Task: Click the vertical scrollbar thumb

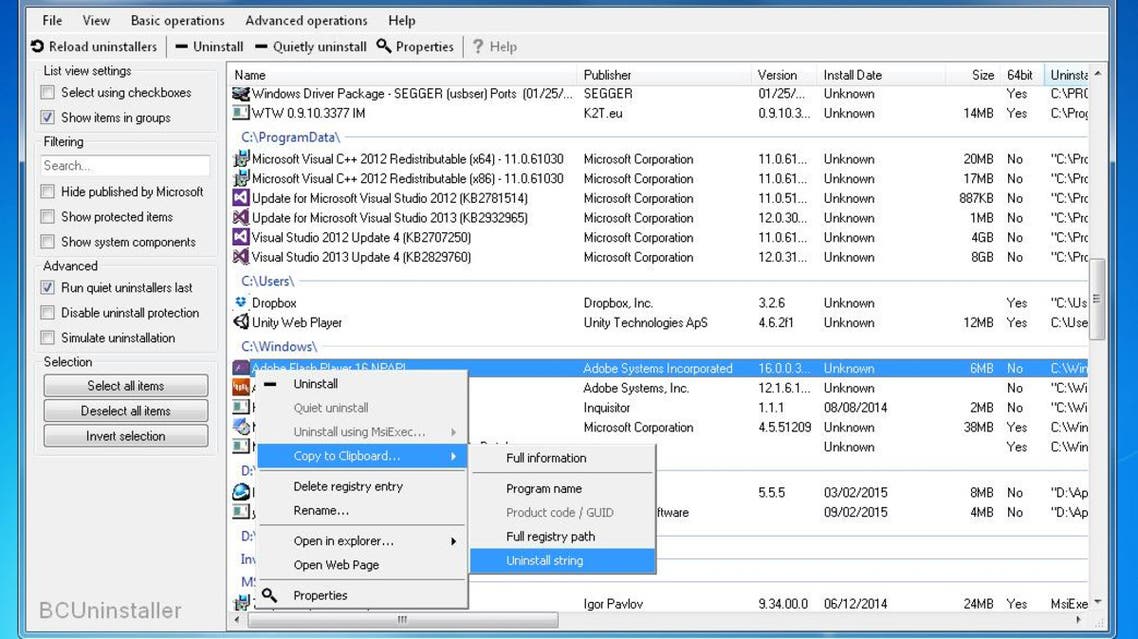Action: click(x=1097, y=298)
